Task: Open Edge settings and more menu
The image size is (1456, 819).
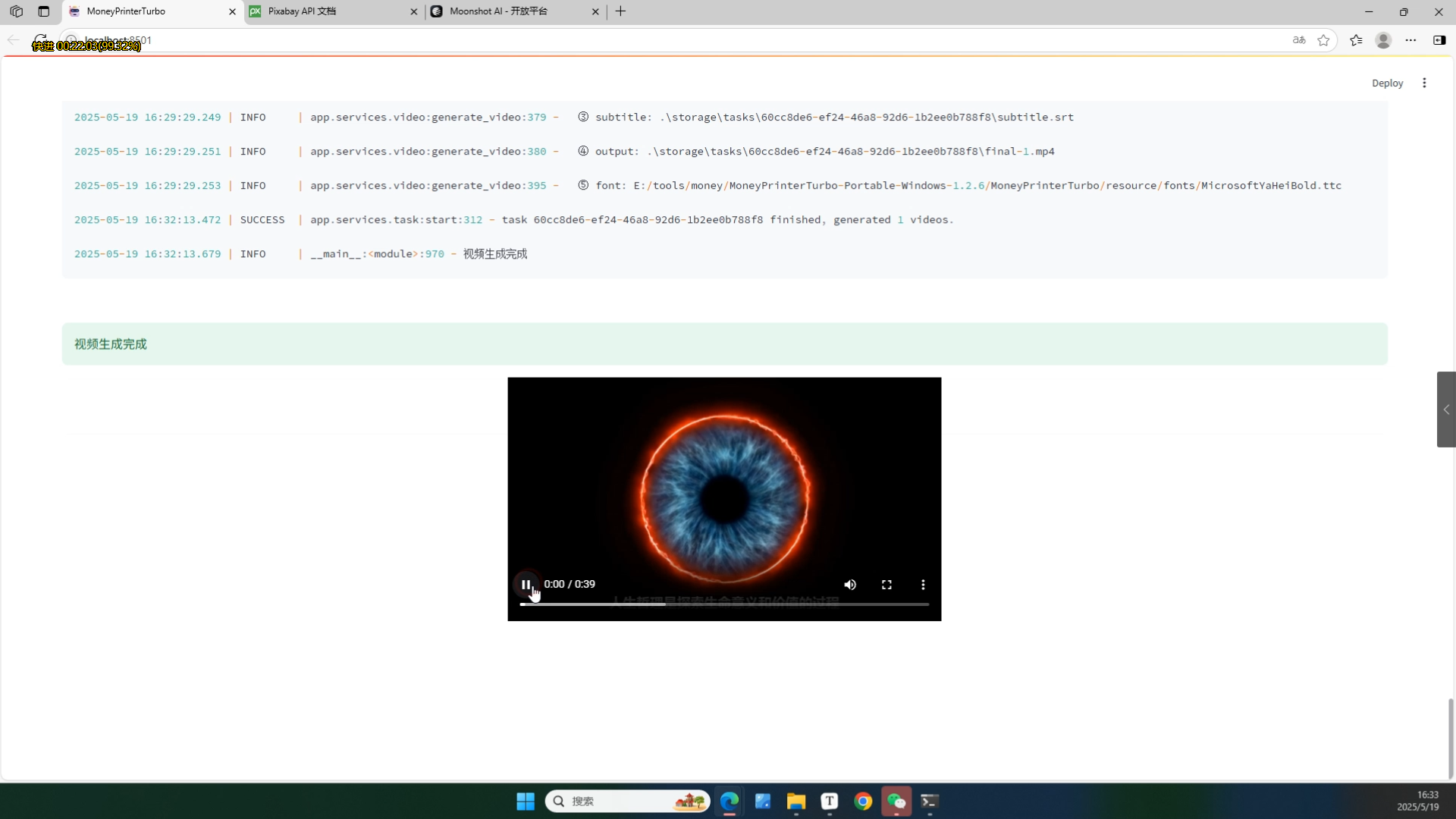Action: click(x=1410, y=40)
